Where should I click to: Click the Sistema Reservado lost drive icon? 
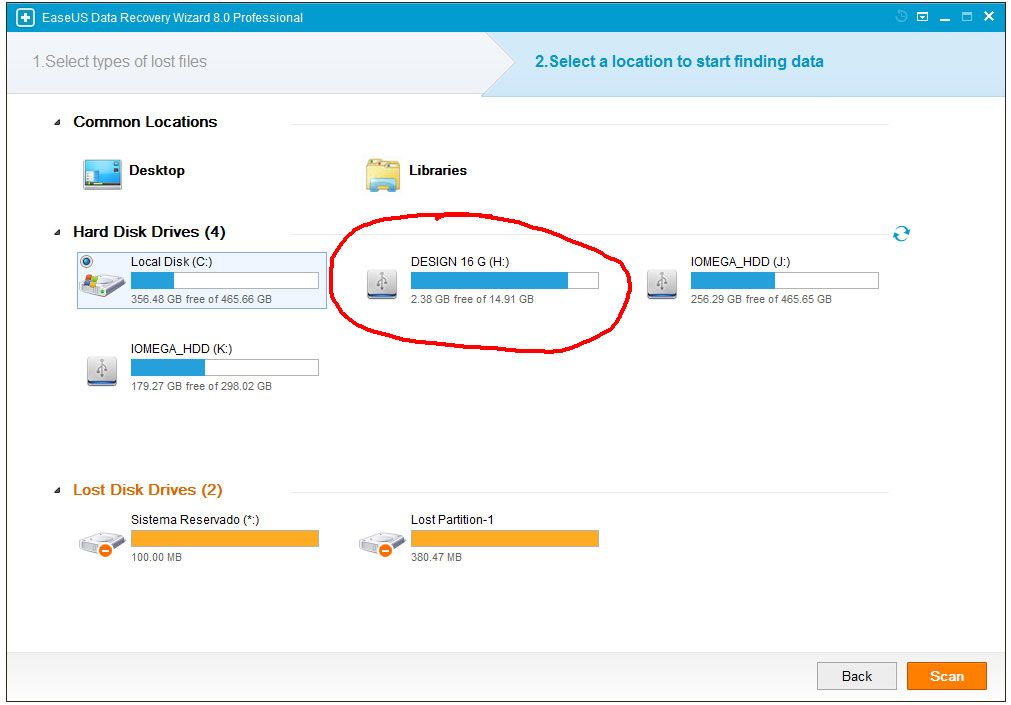(102, 543)
